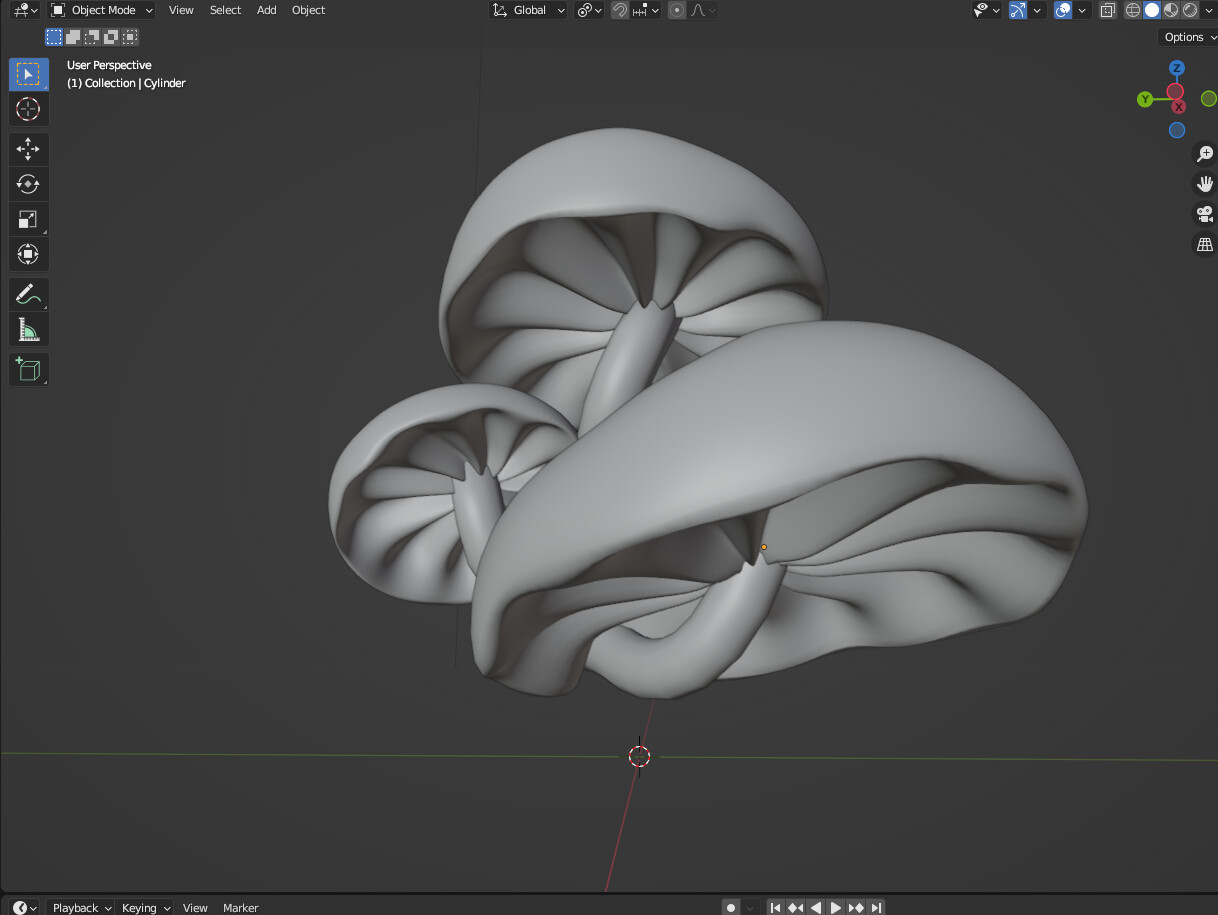Switch to the camera view icon
Screen dimensions: 1218x915
point(1204,213)
